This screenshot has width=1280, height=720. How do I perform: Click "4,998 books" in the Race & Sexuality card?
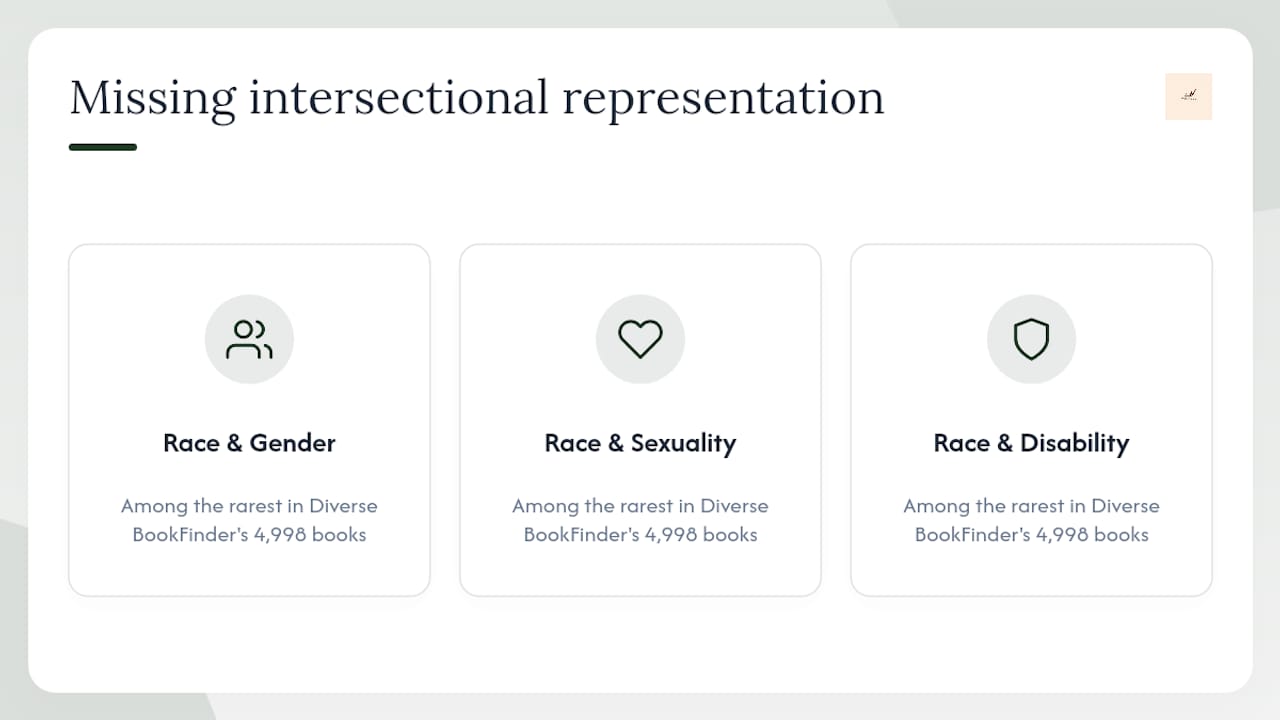click(701, 534)
